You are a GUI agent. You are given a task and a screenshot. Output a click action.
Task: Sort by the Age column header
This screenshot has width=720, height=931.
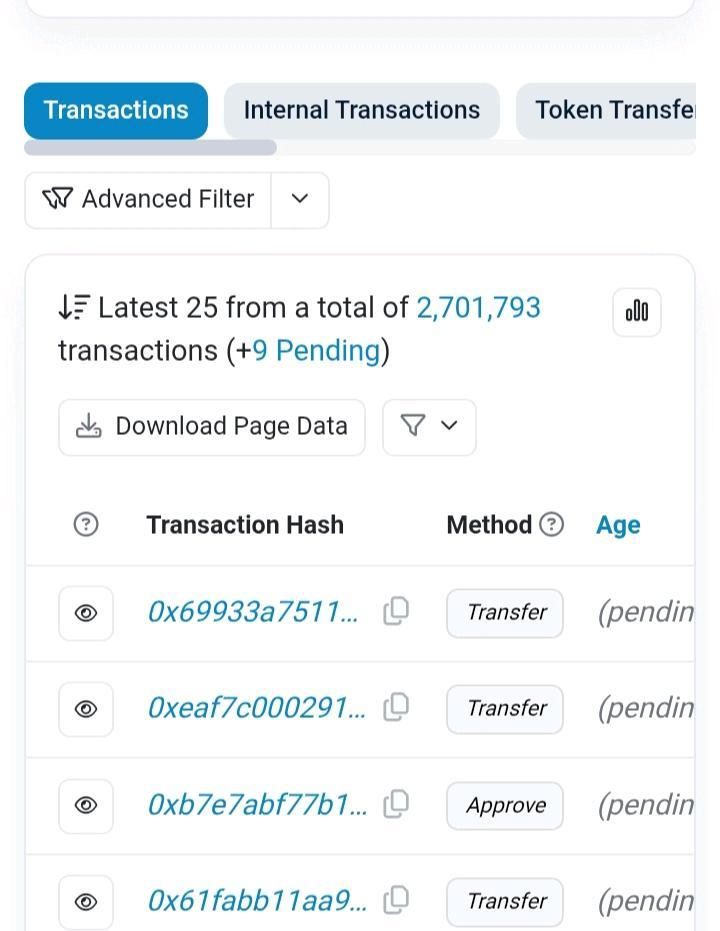(x=618, y=525)
